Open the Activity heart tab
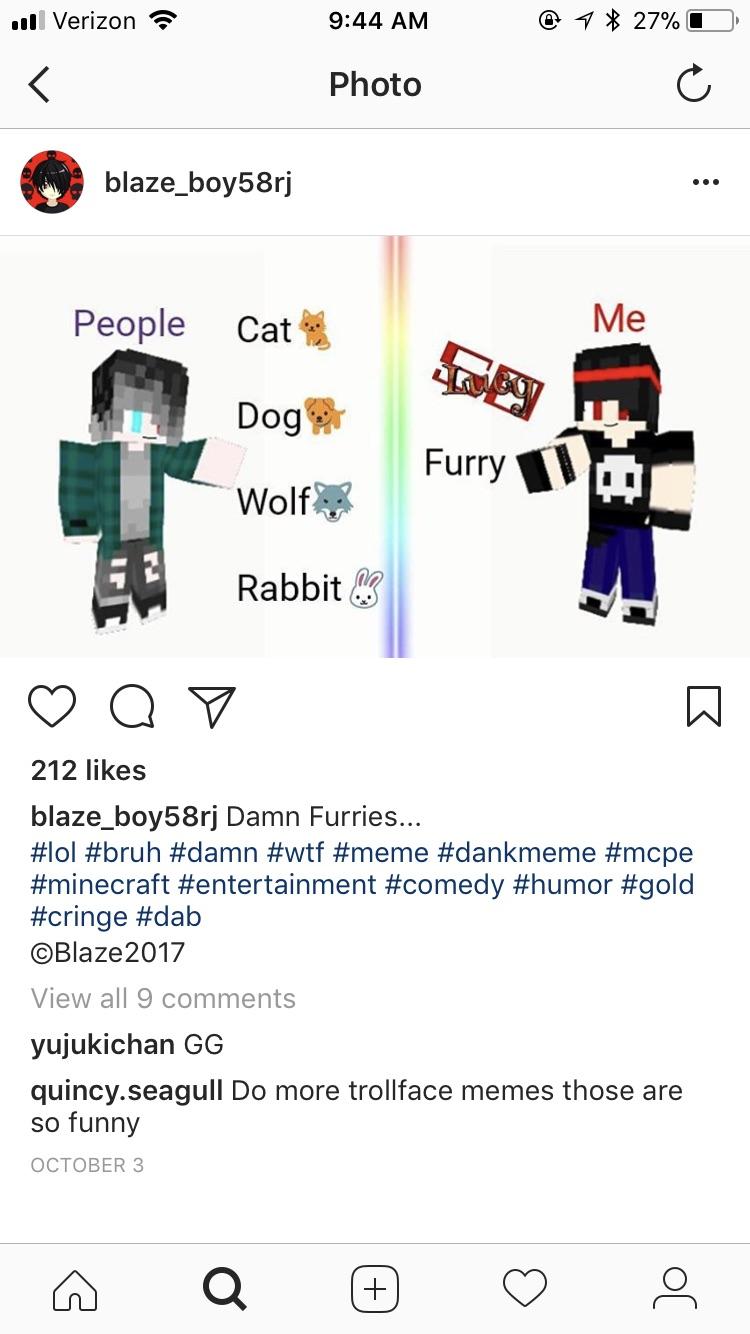This screenshot has height=1334, width=750. (525, 1289)
